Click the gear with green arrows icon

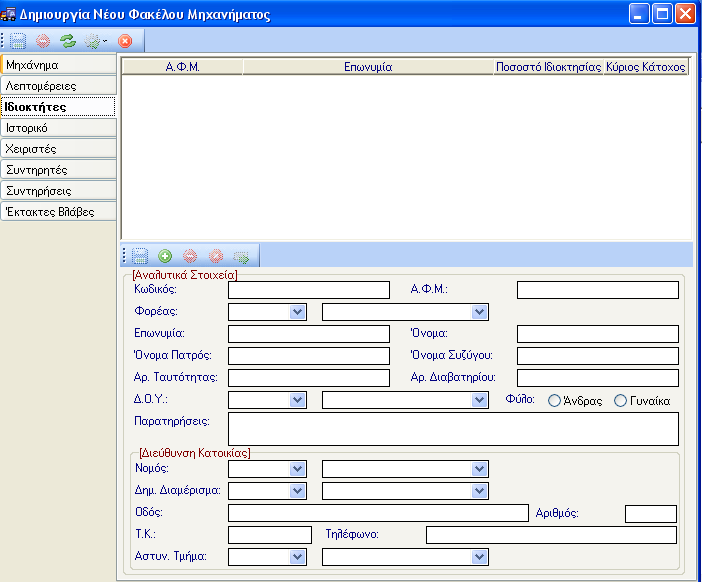coord(92,41)
